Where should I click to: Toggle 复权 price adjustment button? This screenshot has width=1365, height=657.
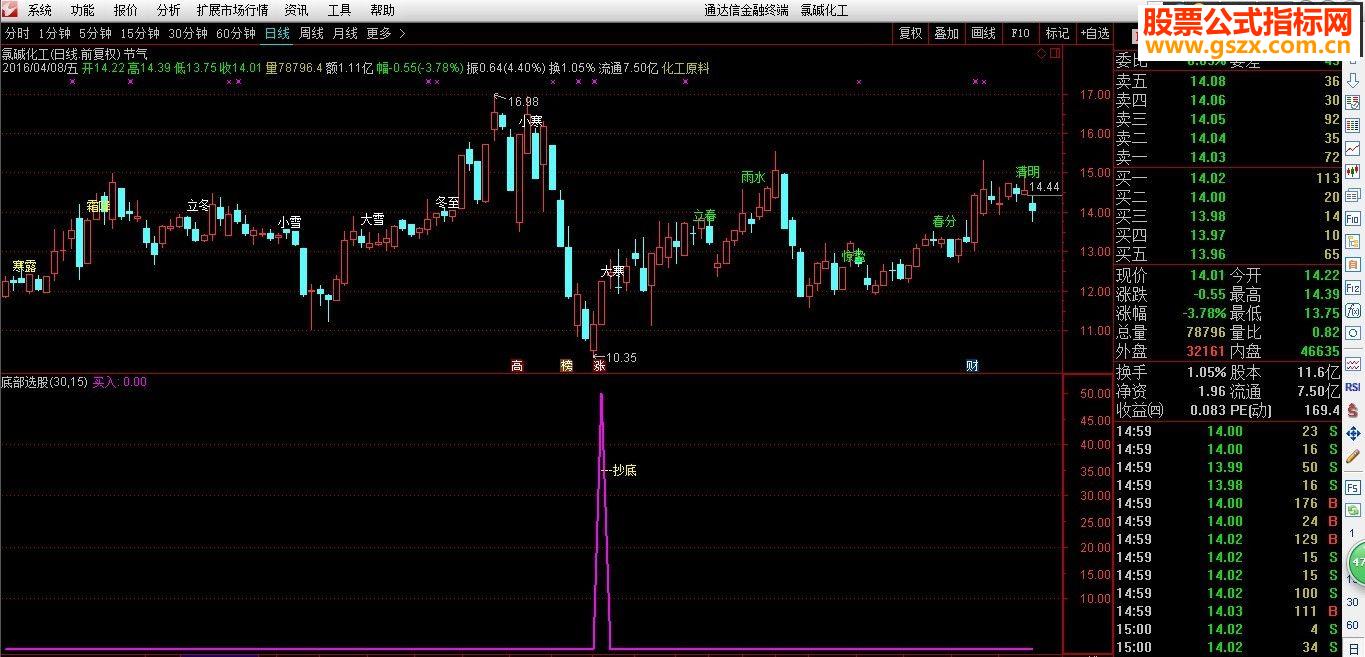coord(910,33)
